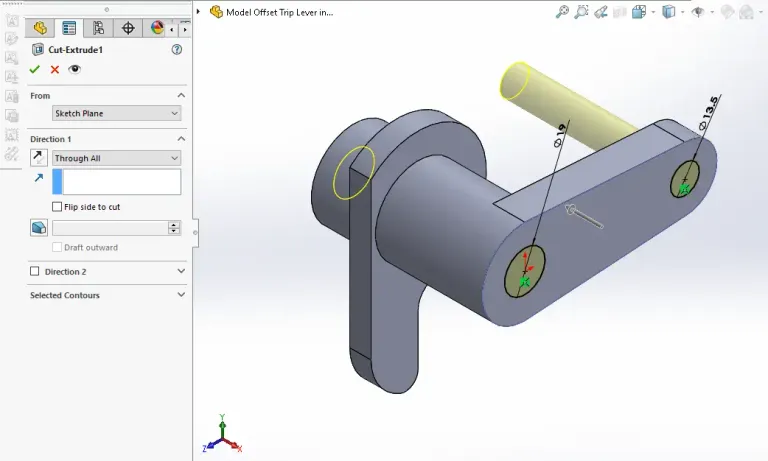The image size is (768, 461).
Task: Expand the Selected Contours section
Action: tap(181, 295)
